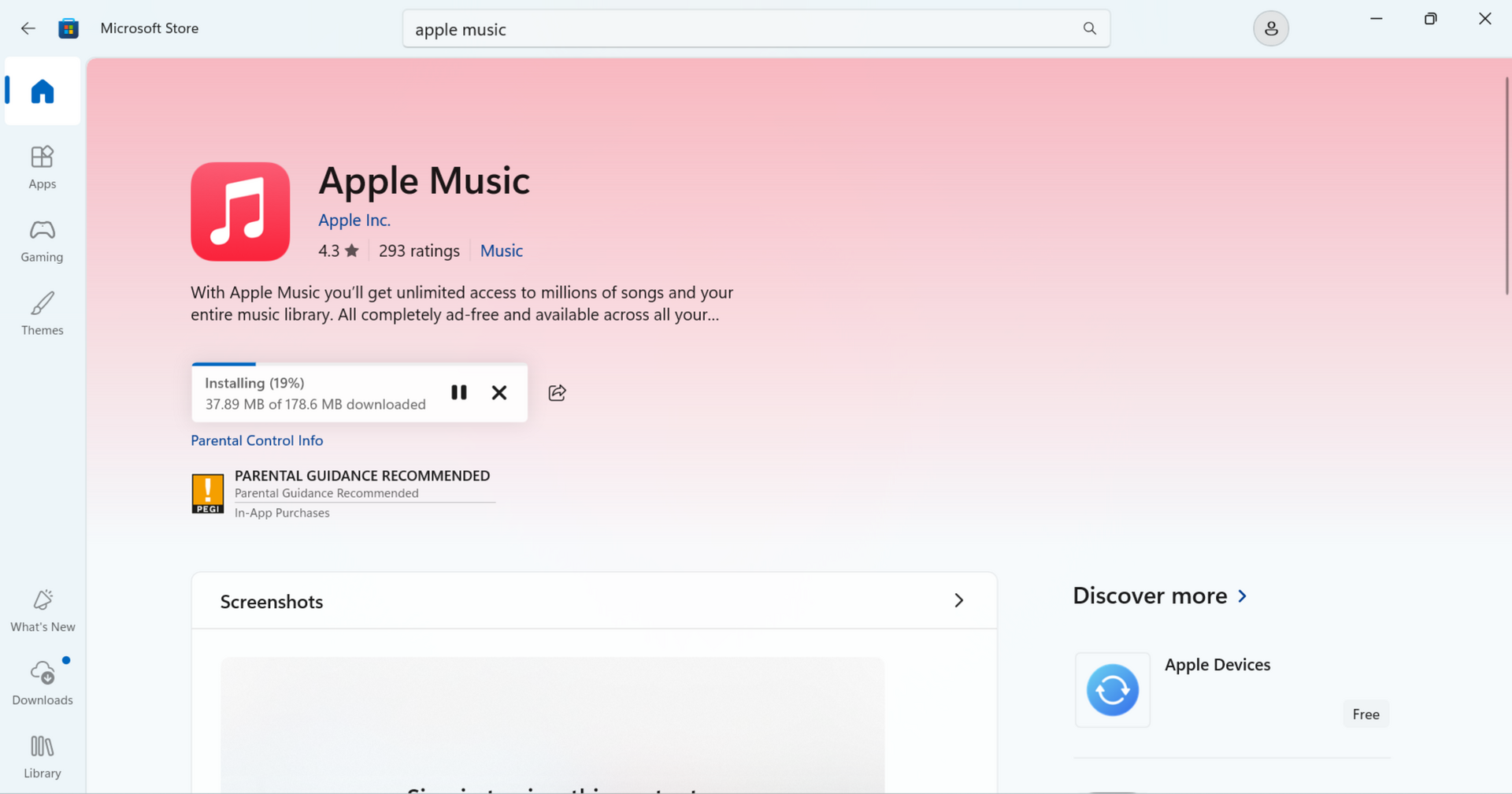Open the Apple Devices app icon
This screenshot has height=794, width=1512.
coord(1113,690)
